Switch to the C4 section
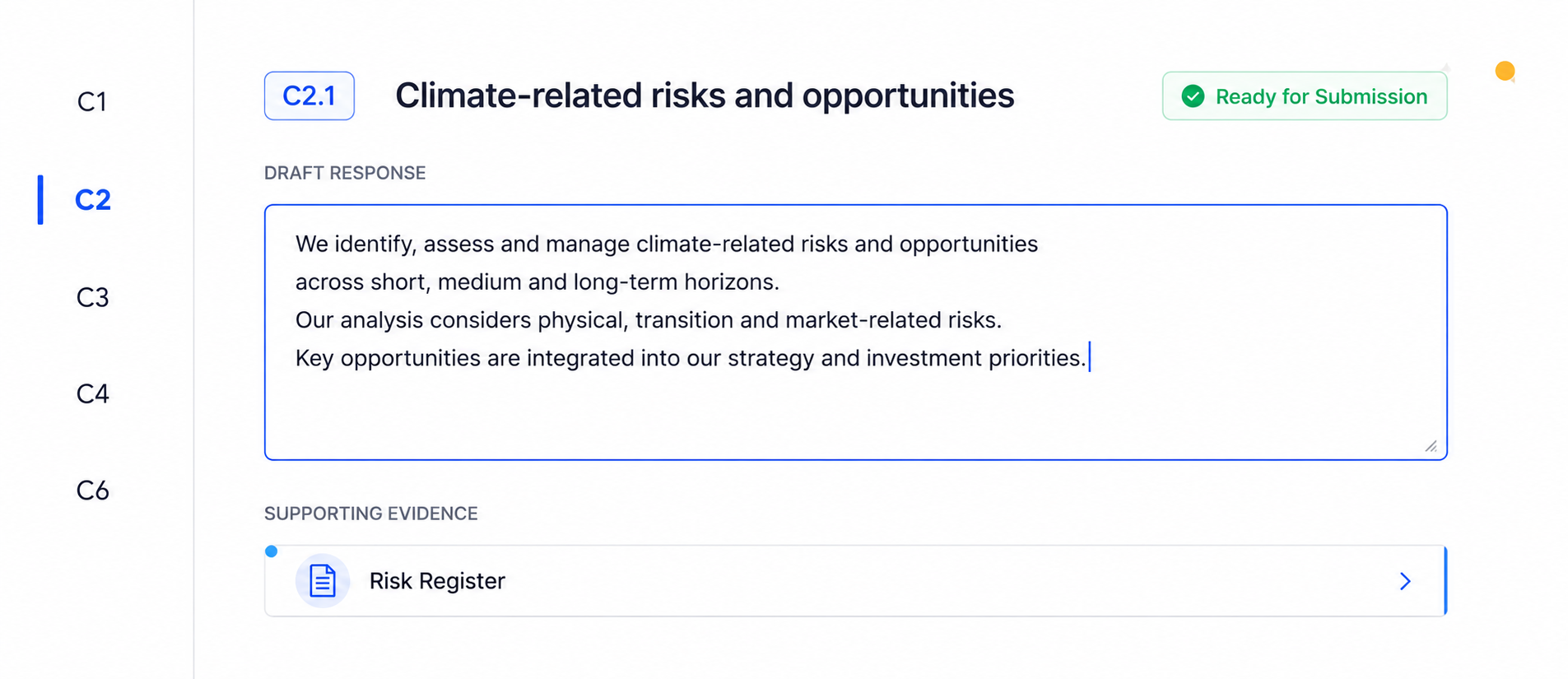 pos(92,393)
